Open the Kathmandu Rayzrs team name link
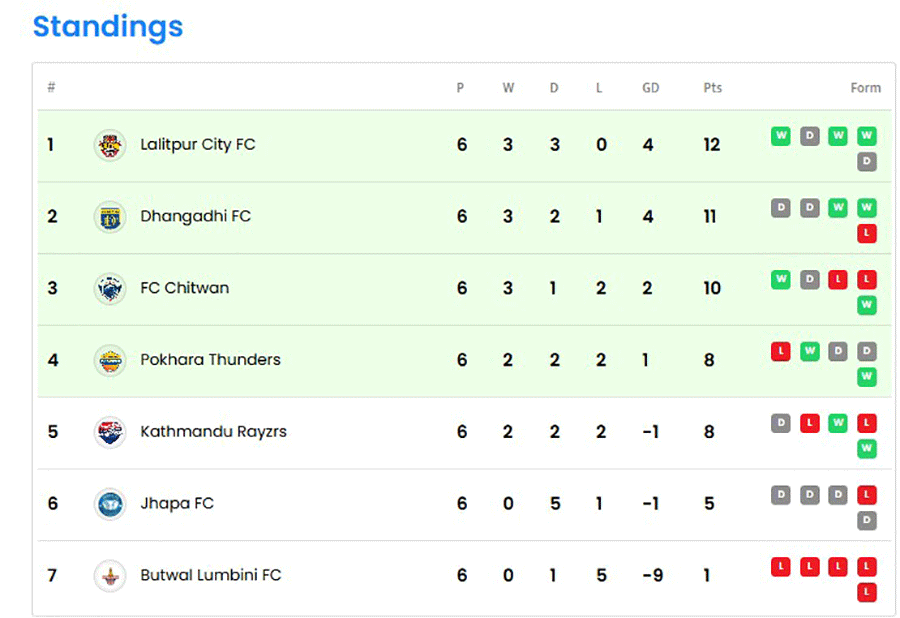 tap(214, 432)
